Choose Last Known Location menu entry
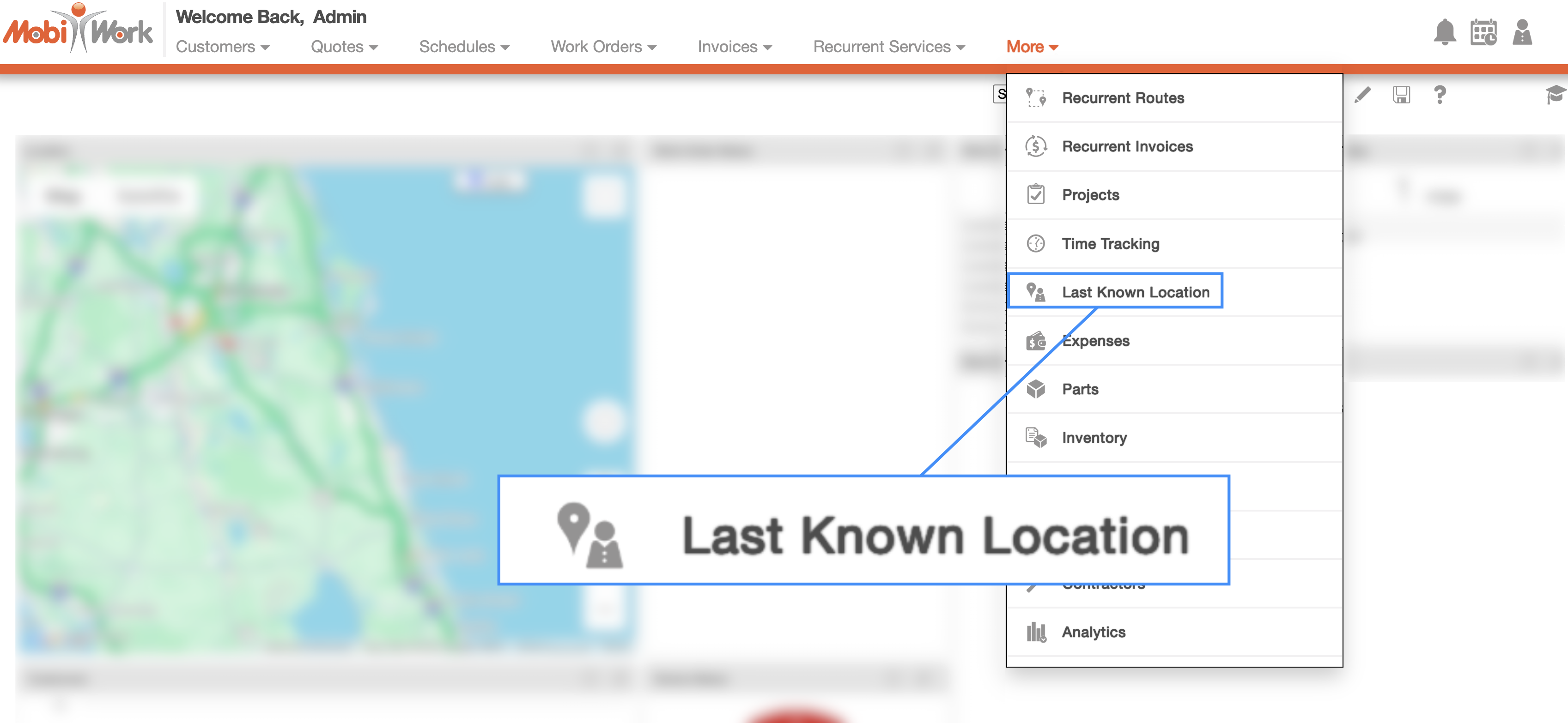The image size is (1568, 723). (1174, 293)
